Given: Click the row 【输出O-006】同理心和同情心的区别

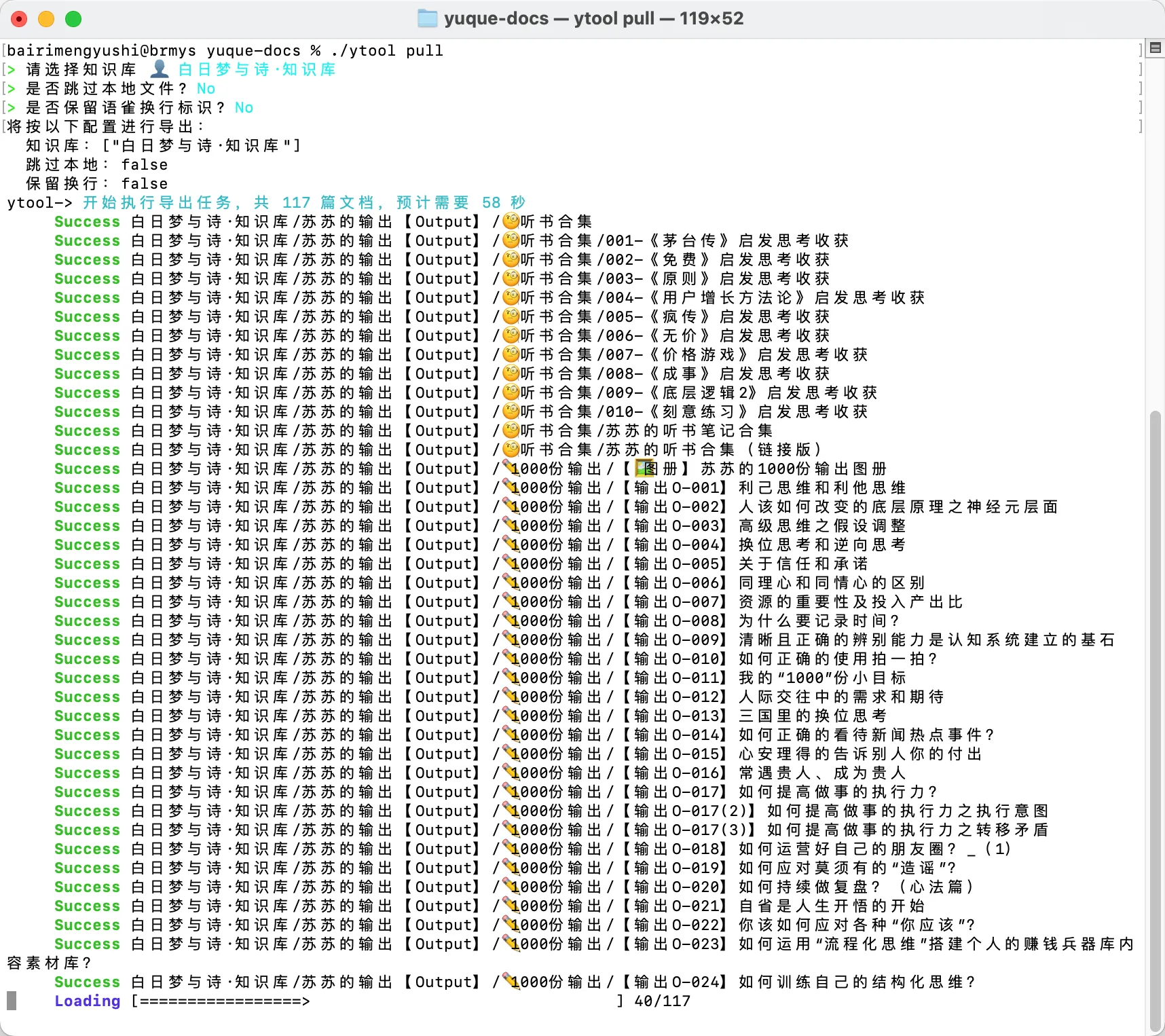Looking at the screenshot, I should click(x=489, y=582).
